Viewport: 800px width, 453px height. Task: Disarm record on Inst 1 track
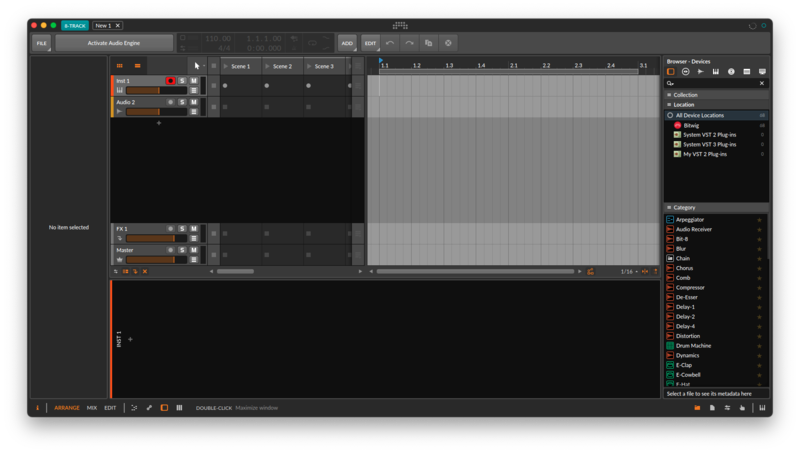coord(170,81)
